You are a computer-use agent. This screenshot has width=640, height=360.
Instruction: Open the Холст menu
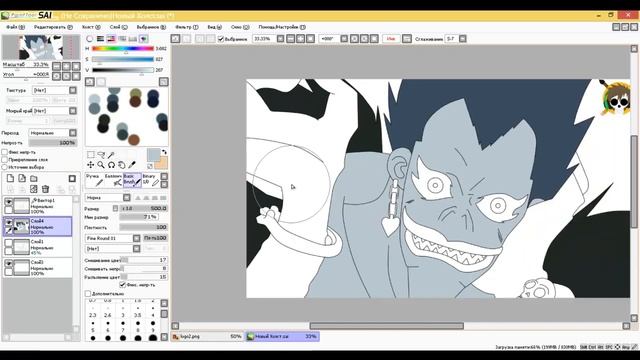(x=91, y=27)
